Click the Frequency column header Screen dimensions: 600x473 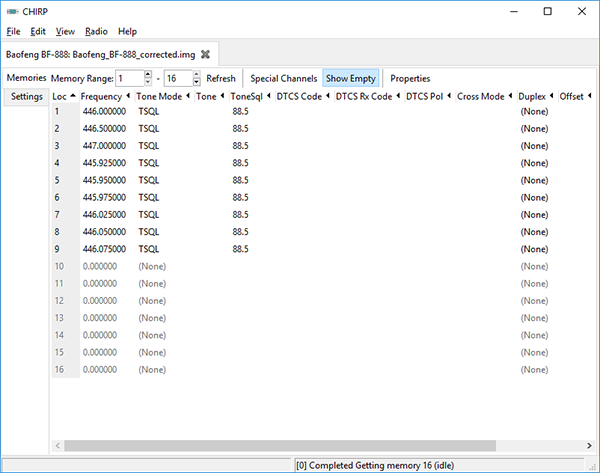pyautogui.click(x=106, y=96)
